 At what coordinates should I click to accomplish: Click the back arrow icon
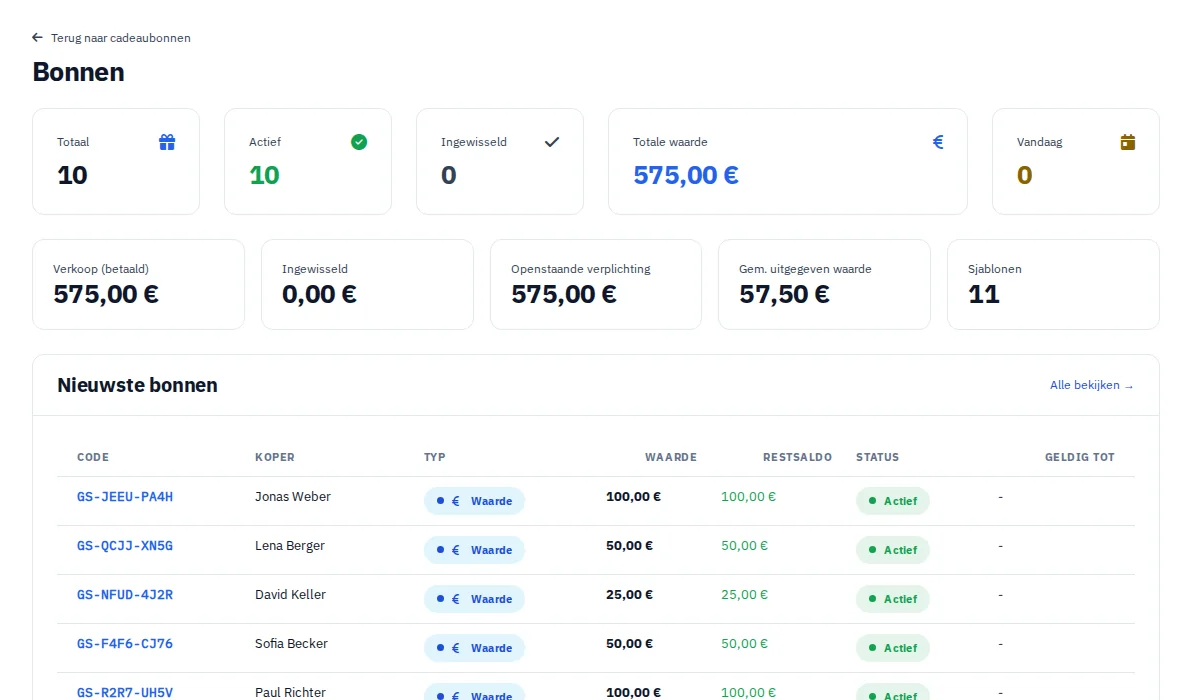click(x=37, y=37)
